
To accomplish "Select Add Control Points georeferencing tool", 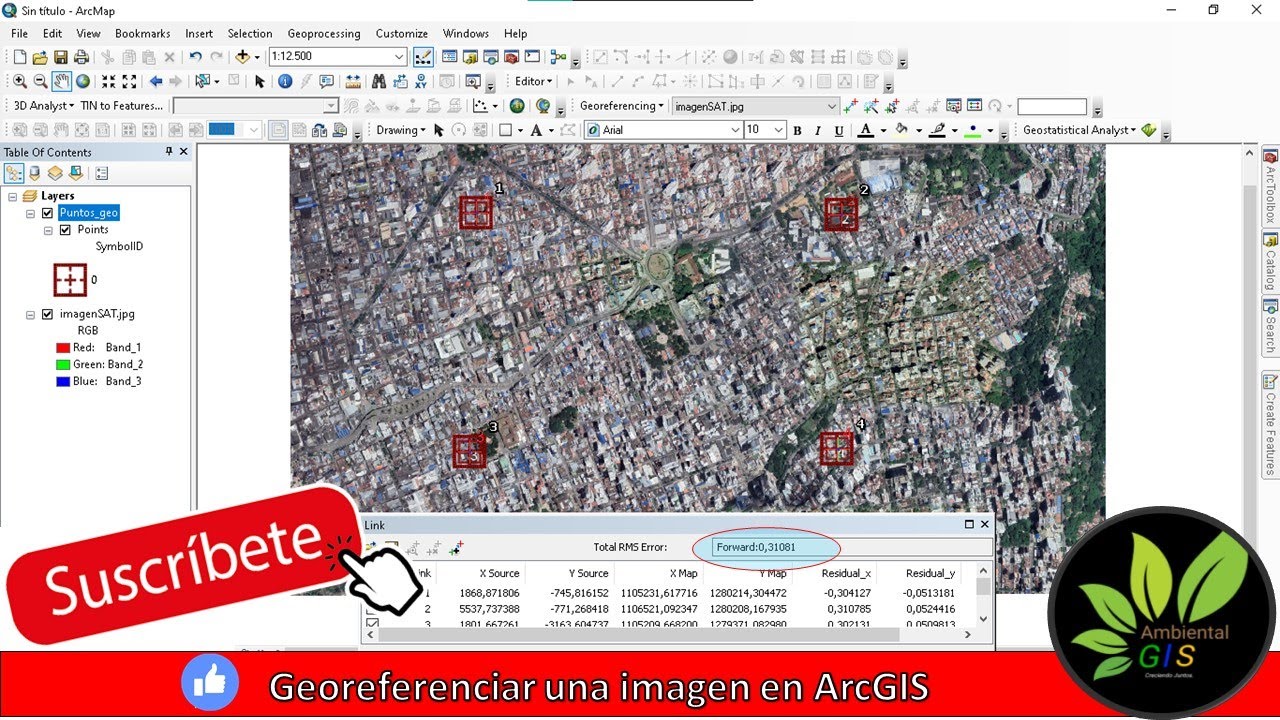I will pyautogui.click(x=850, y=105).
